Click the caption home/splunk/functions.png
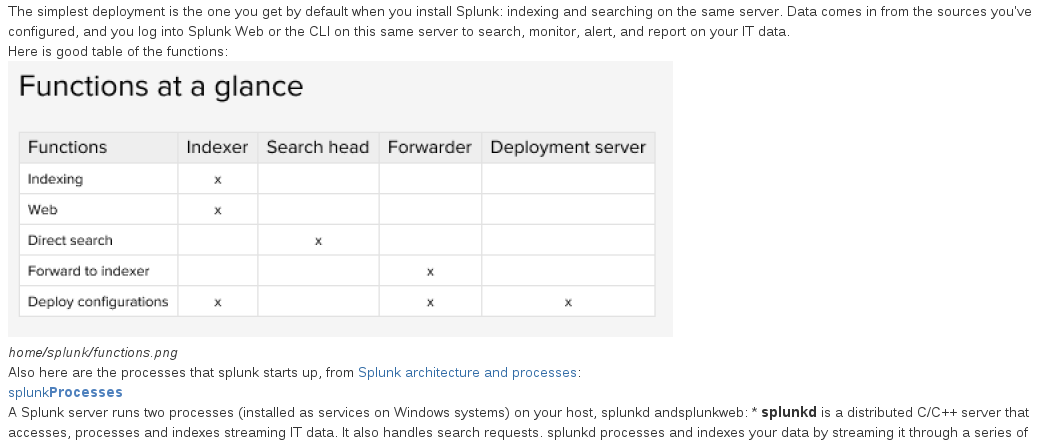The width and height of the screenshot is (1055, 444). [93, 353]
